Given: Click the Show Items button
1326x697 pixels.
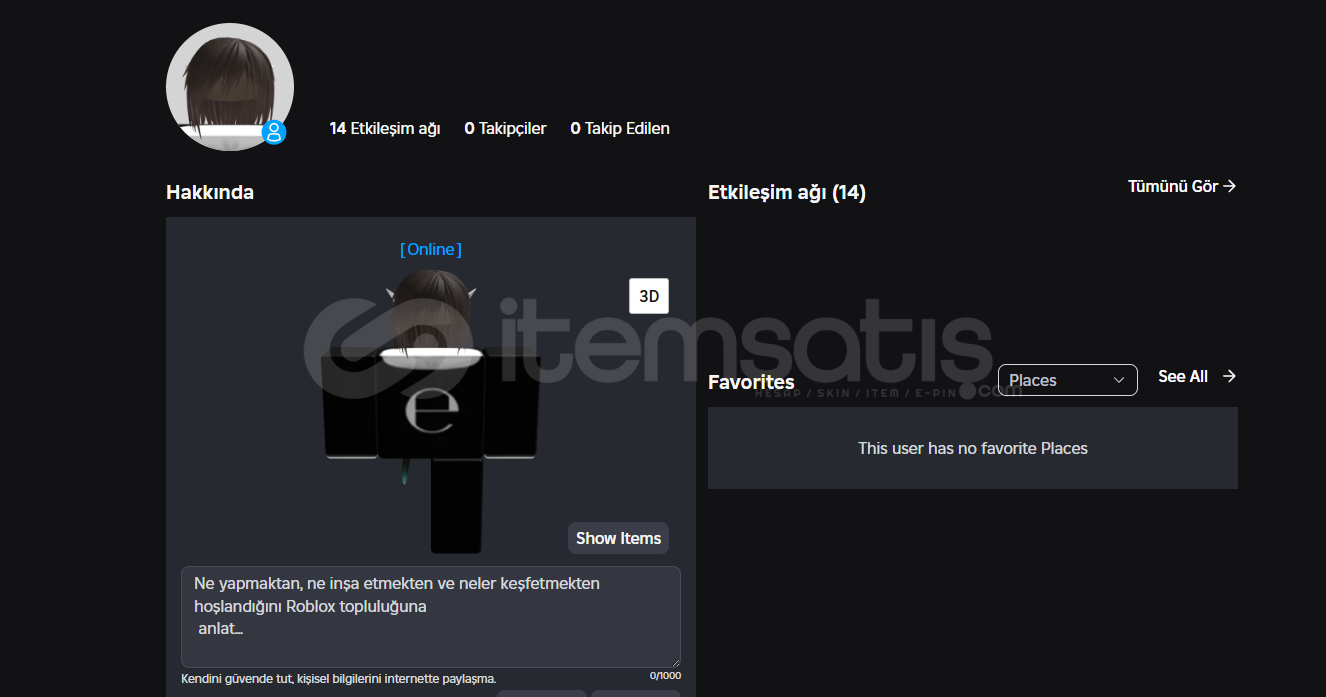Looking at the screenshot, I should point(618,538).
